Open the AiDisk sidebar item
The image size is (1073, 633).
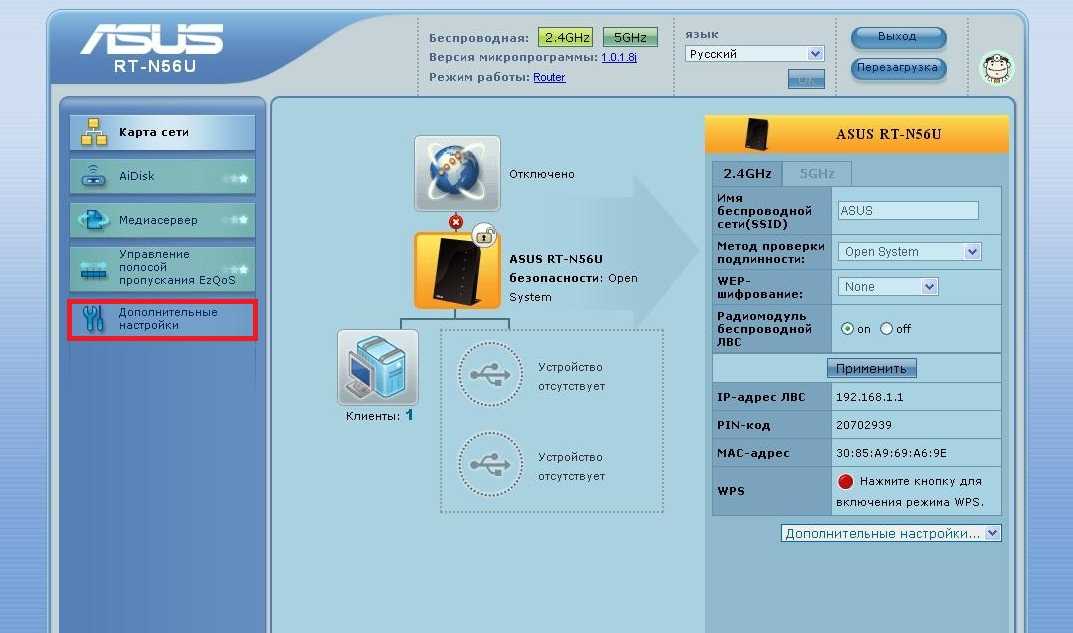pos(162,176)
